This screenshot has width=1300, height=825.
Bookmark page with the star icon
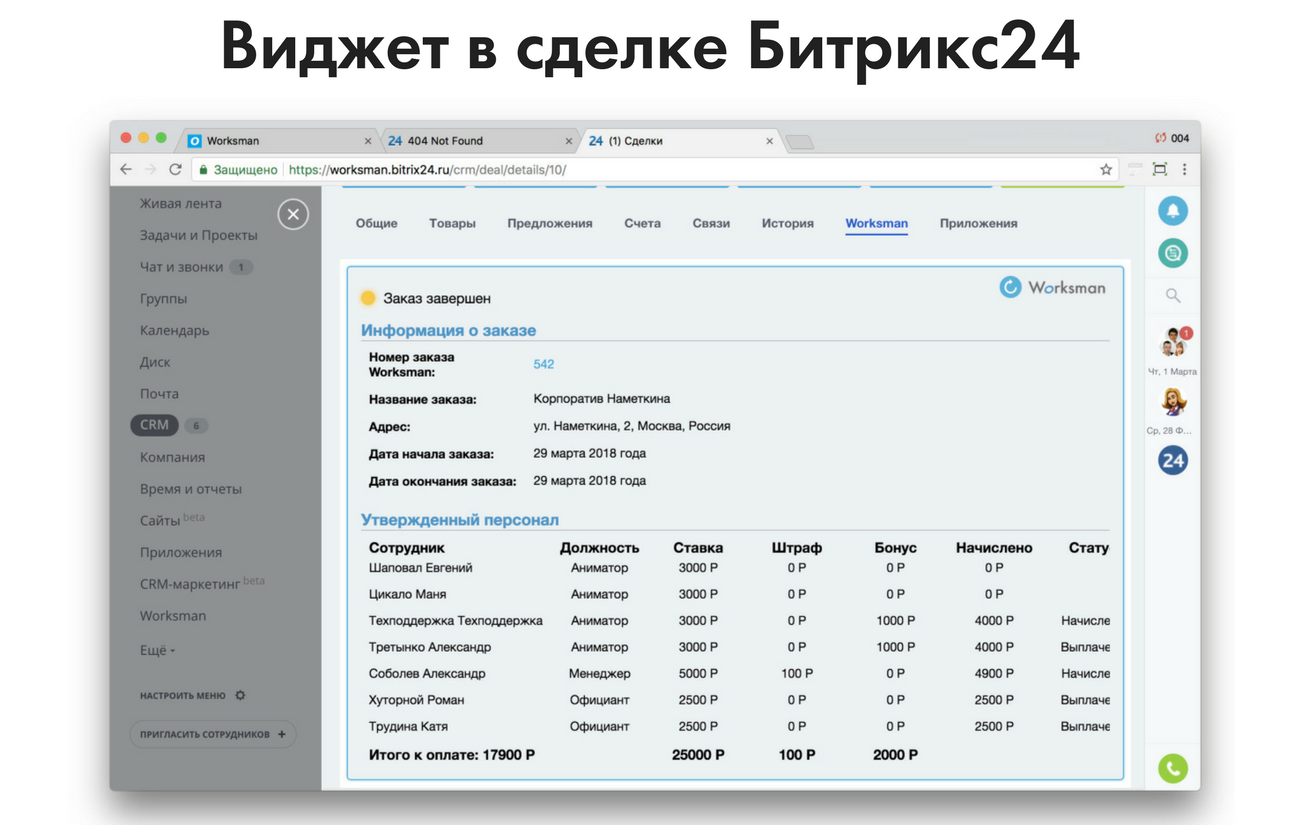[1106, 170]
